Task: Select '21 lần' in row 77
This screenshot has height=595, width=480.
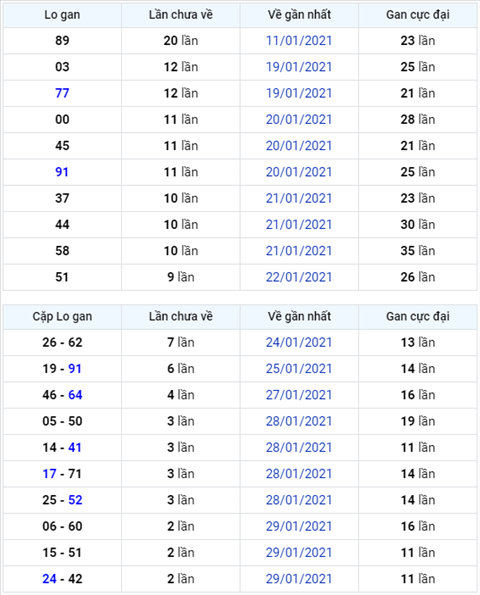Action: tap(418, 93)
